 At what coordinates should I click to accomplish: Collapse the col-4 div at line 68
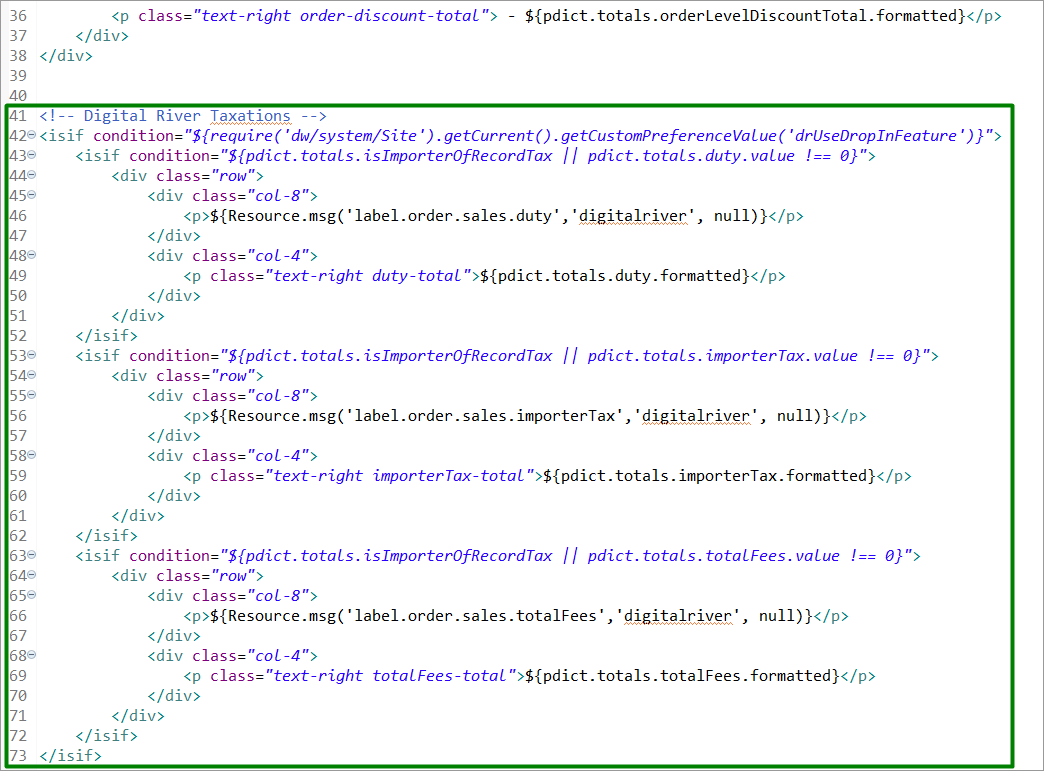coord(32,656)
